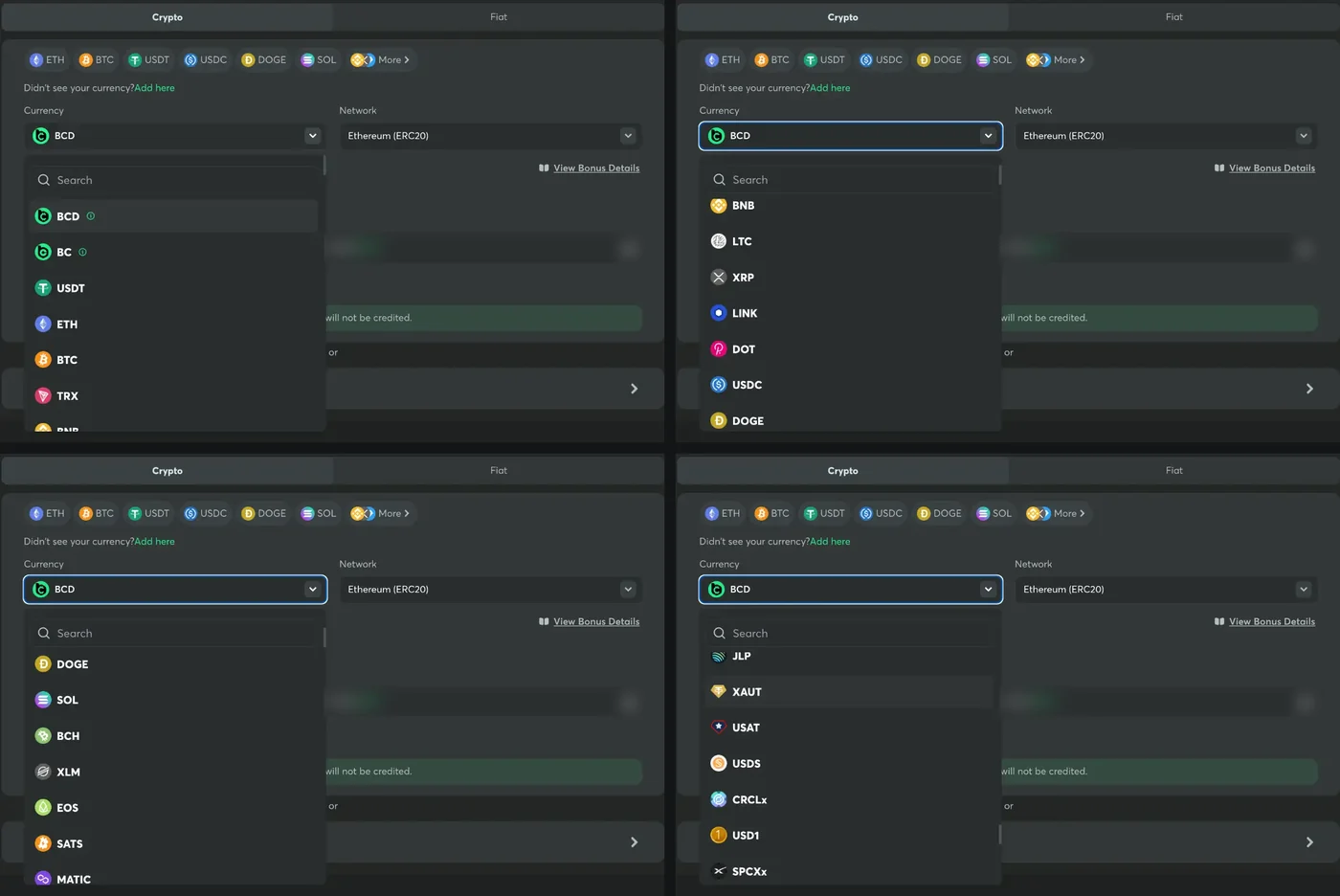Click the Search field in top-left currency list
The image size is (1340, 896).
click(x=175, y=180)
